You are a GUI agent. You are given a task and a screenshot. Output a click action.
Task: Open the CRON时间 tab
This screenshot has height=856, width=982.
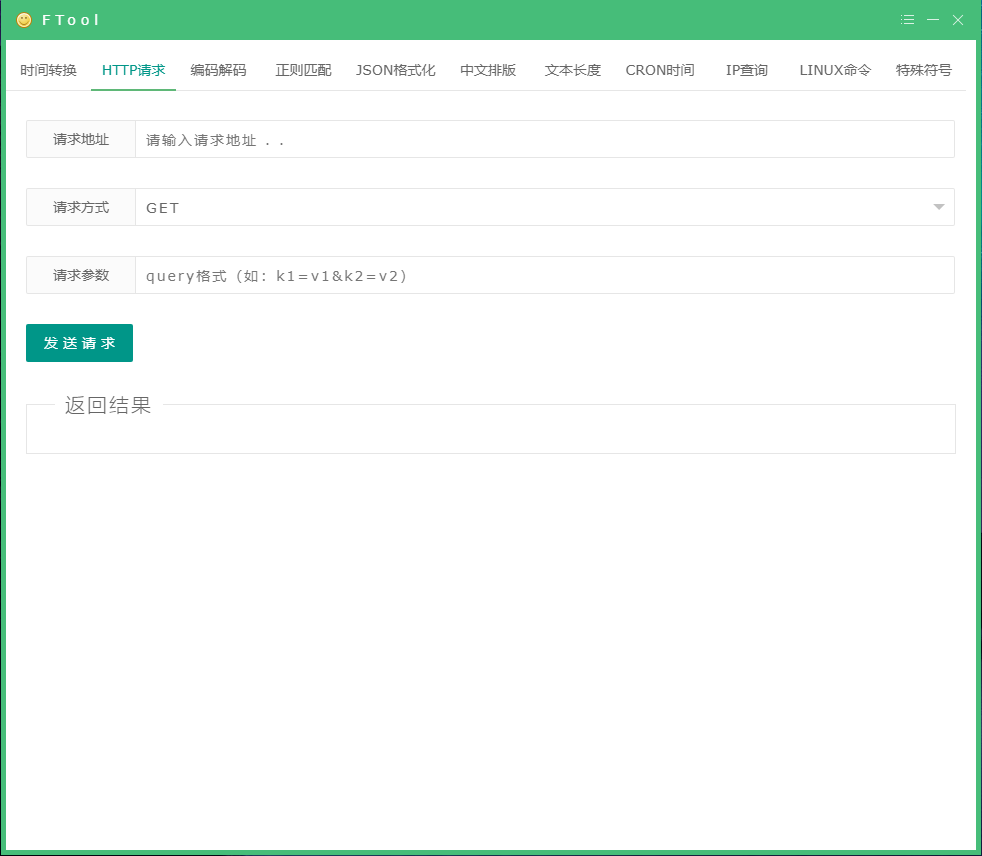[660, 70]
